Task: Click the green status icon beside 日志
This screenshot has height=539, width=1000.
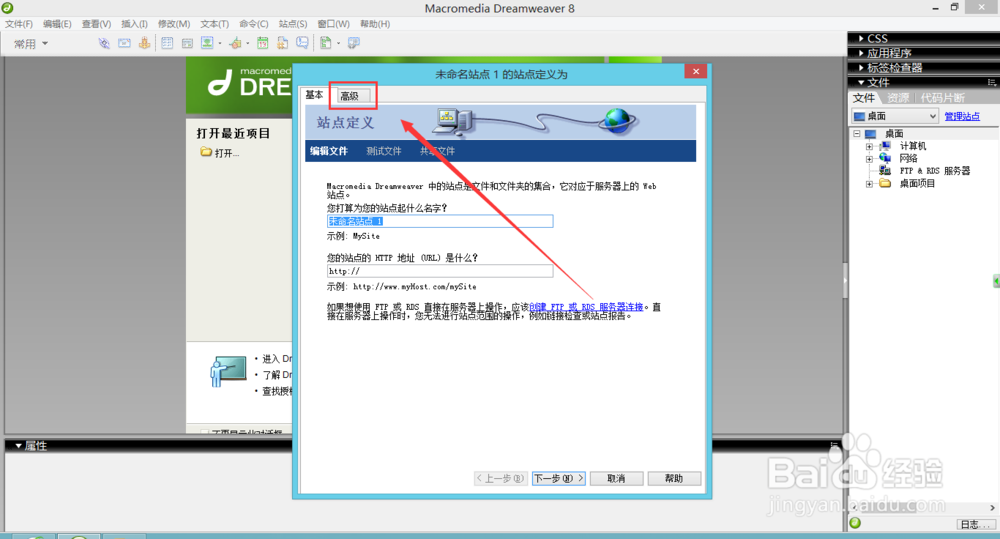Action: (855, 523)
